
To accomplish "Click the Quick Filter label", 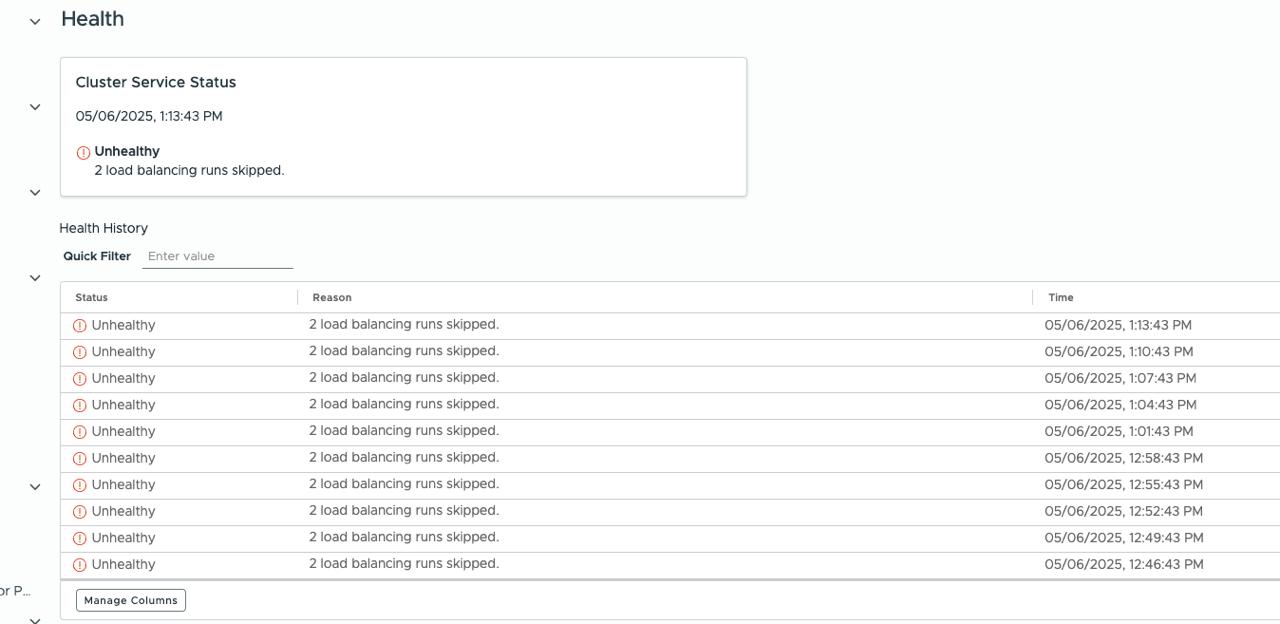I will pyautogui.click(x=97, y=256).
